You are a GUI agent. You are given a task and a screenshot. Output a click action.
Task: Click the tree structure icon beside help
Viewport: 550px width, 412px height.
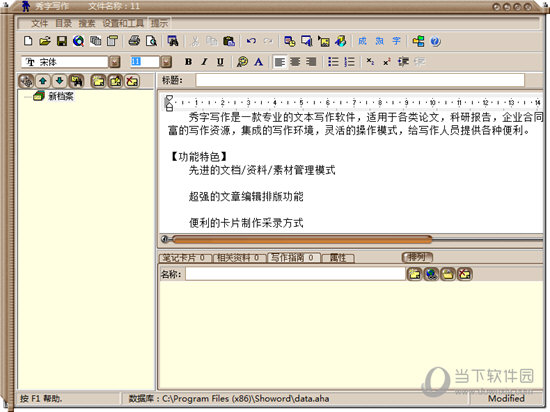coord(418,41)
